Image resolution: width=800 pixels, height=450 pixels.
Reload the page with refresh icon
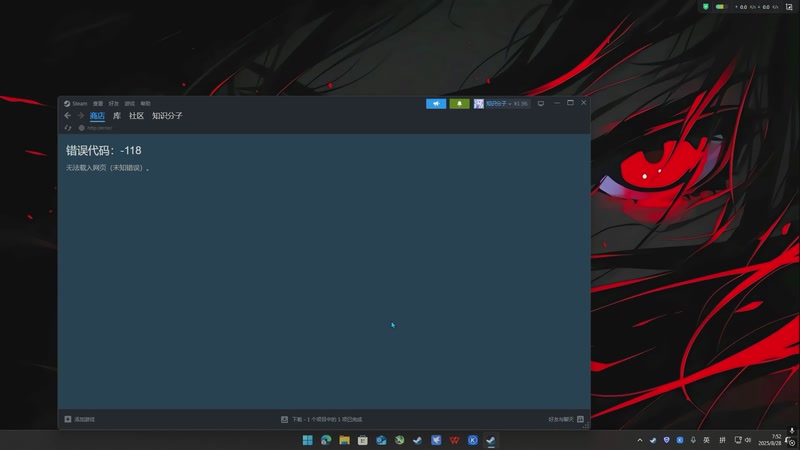pyautogui.click(x=68, y=128)
